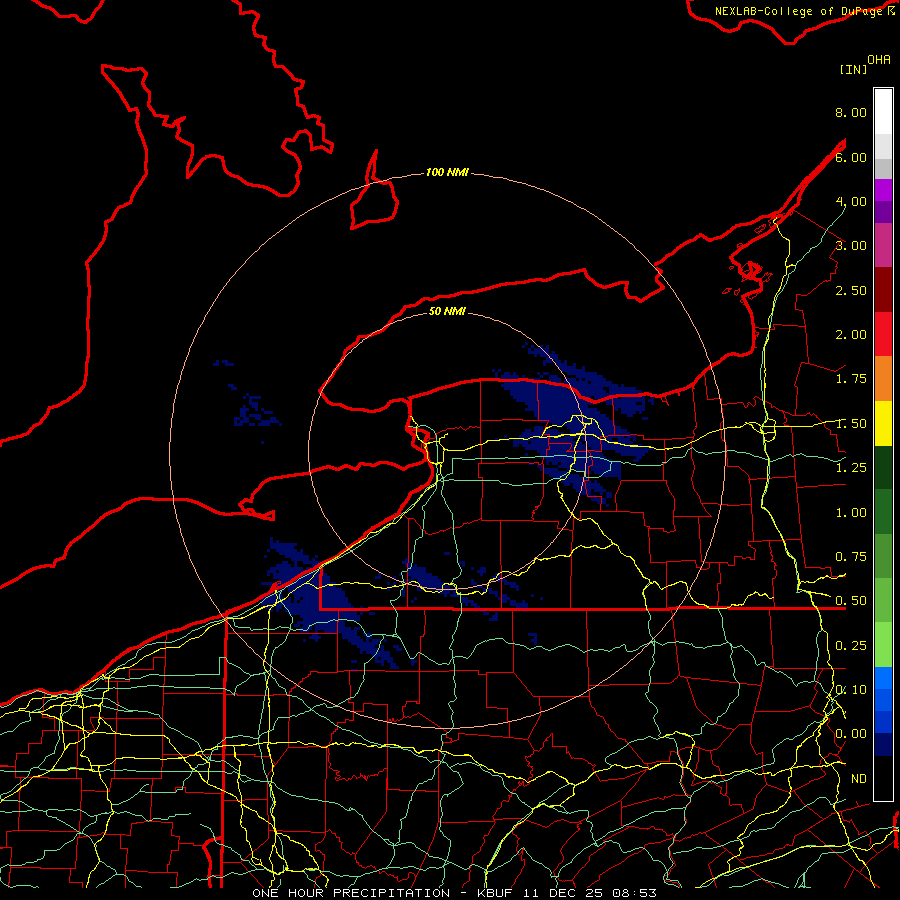Select the 100 NMI range ring label
Screen dimensions: 900x900
447,172
